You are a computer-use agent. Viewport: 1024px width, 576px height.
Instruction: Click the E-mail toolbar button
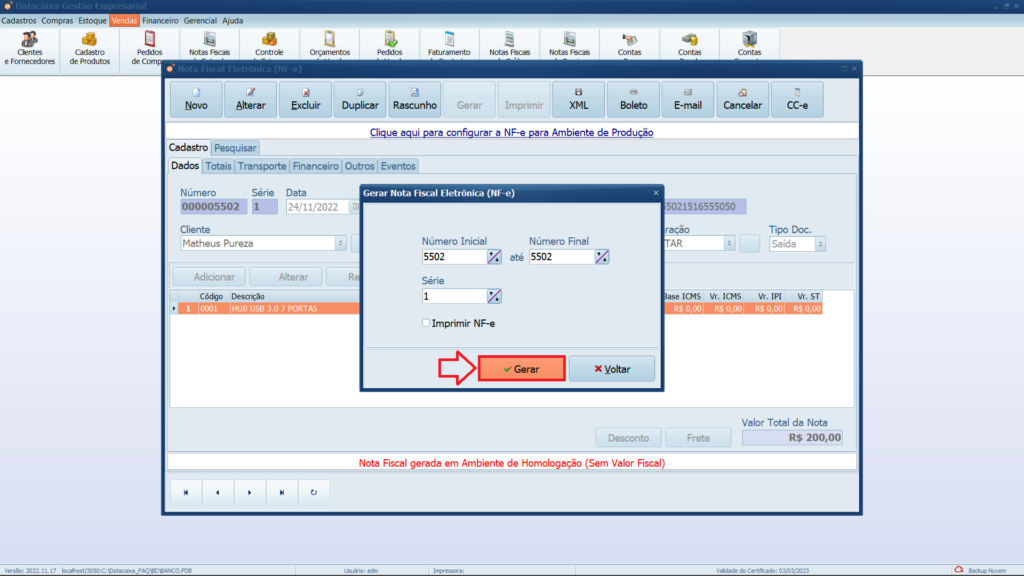[687, 100]
